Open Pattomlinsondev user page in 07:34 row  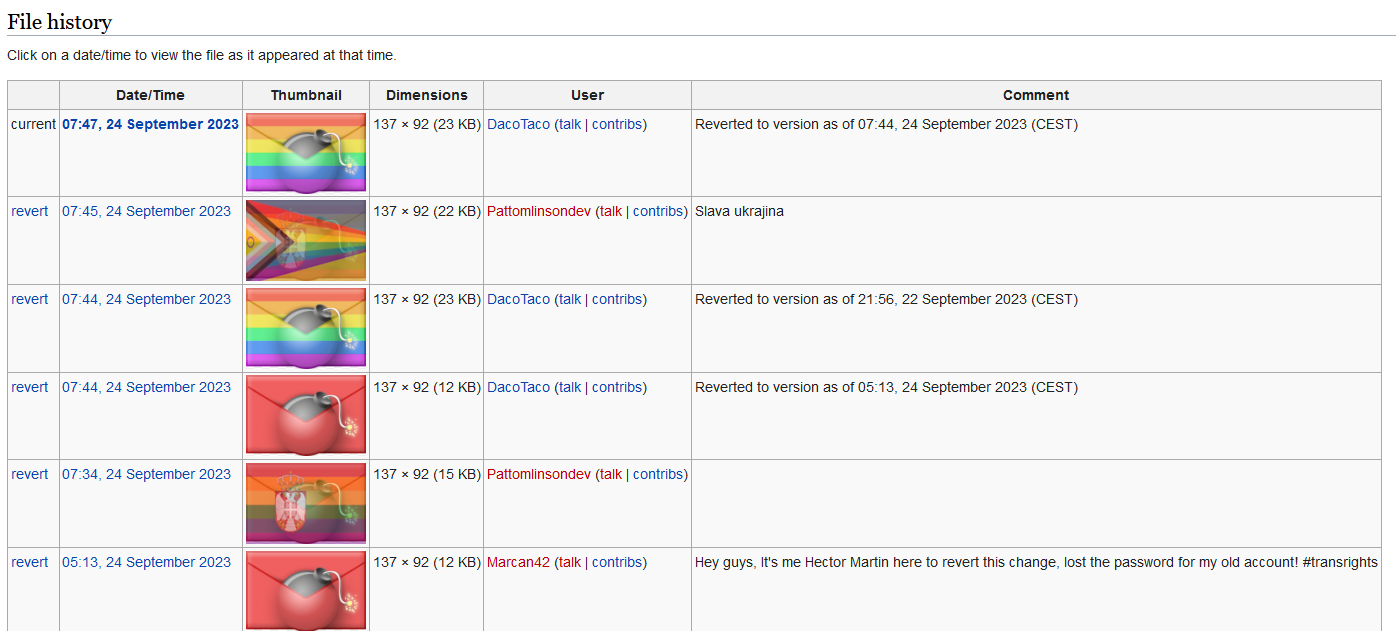click(539, 474)
